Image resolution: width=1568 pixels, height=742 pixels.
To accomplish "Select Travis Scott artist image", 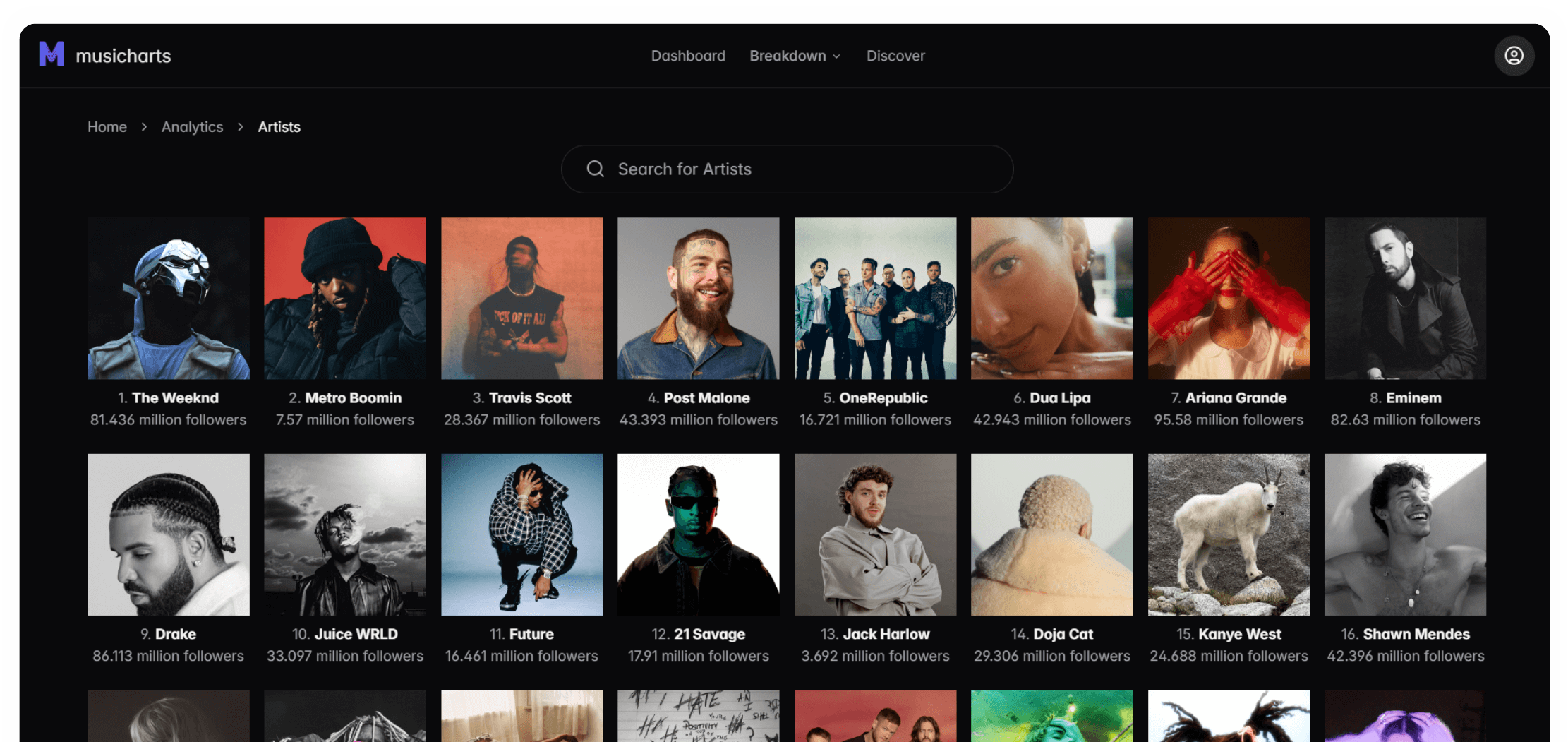I will (x=522, y=298).
